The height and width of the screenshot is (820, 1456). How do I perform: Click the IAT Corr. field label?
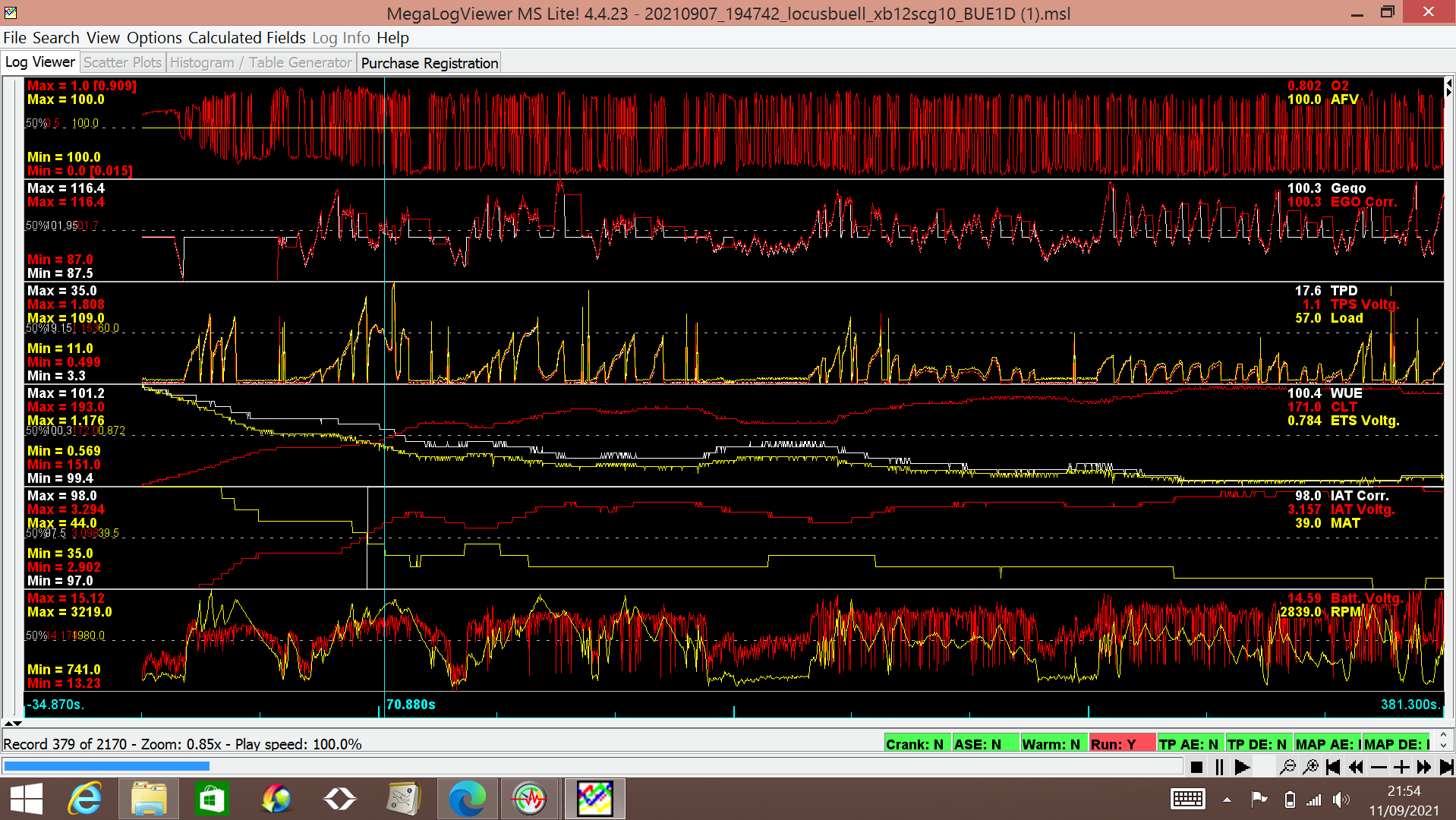1360,496
